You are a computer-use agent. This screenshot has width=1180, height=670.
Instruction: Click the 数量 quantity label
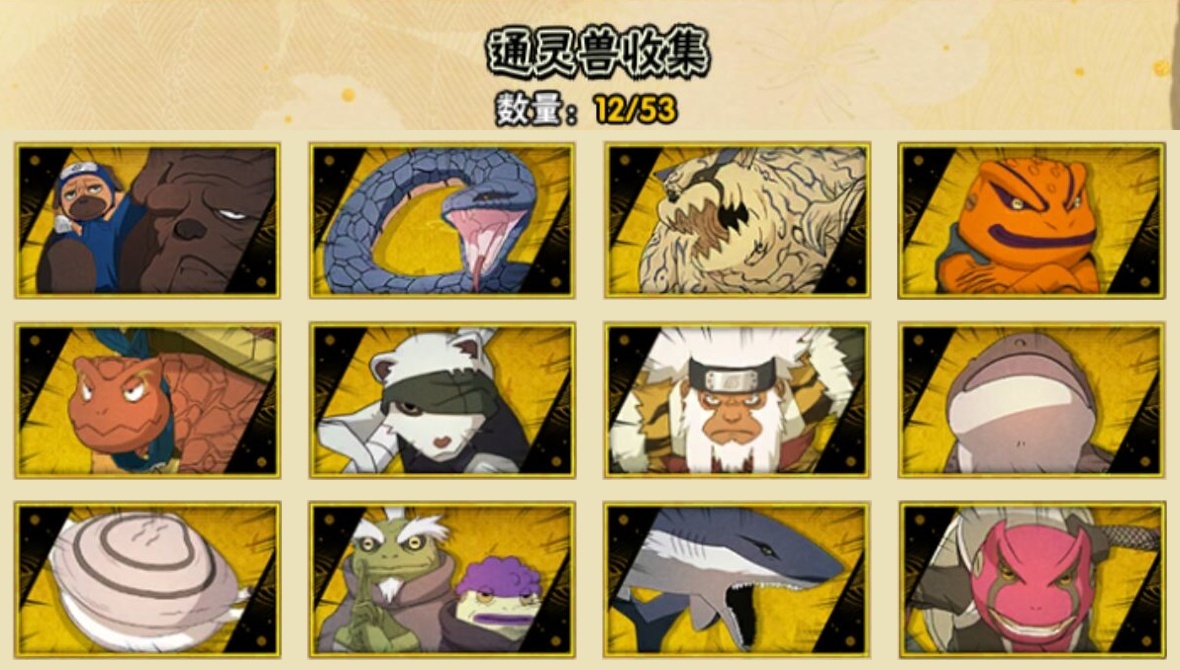coord(531,111)
